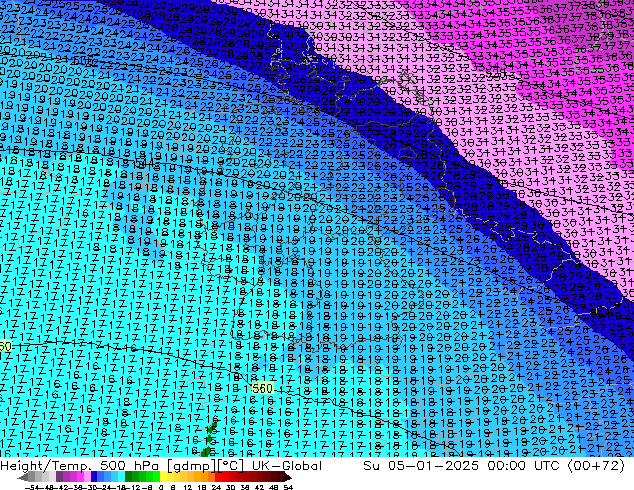Click the yellow swatch in the color scale
Viewport: 634px width, 490px height.
[163, 476]
